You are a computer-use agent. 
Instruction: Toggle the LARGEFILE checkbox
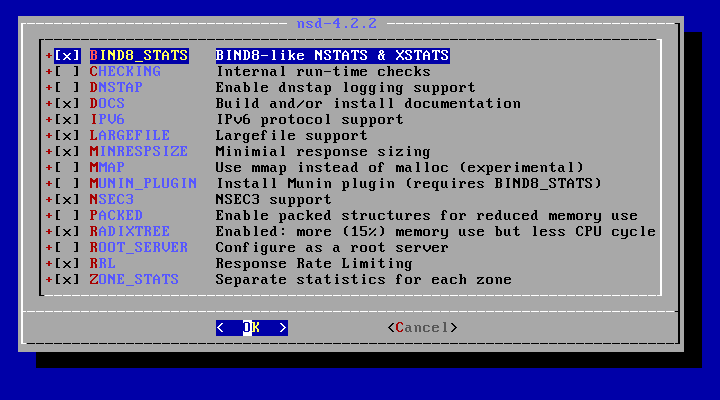(x=67, y=135)
